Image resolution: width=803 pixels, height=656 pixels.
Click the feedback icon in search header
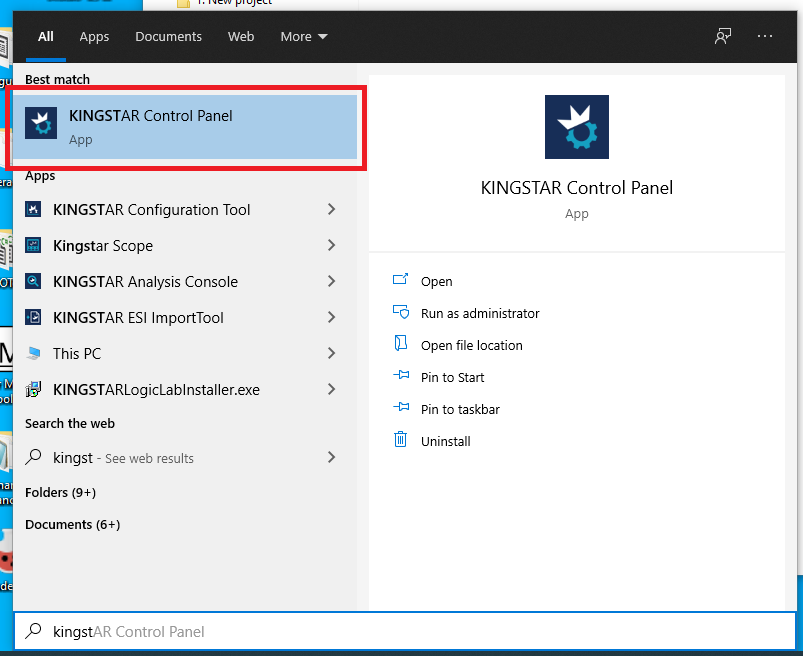click(722, 36)
